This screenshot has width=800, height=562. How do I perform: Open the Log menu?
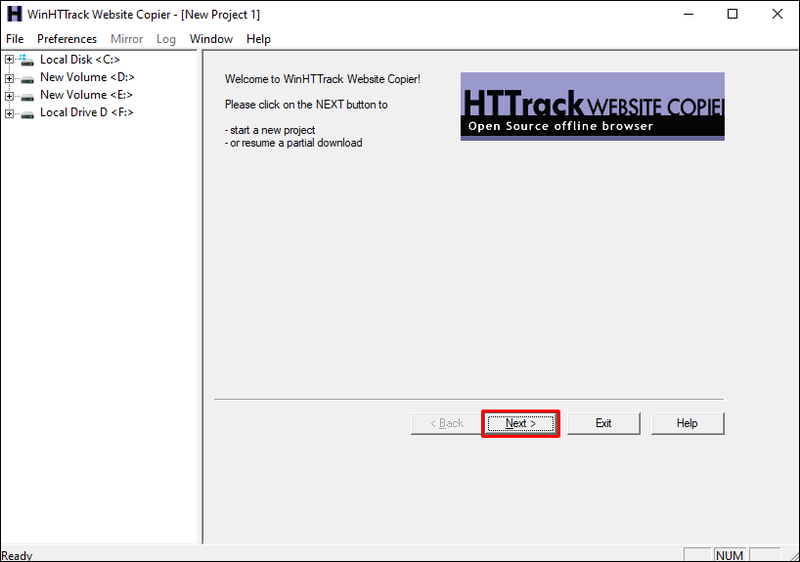pos(166,39)
